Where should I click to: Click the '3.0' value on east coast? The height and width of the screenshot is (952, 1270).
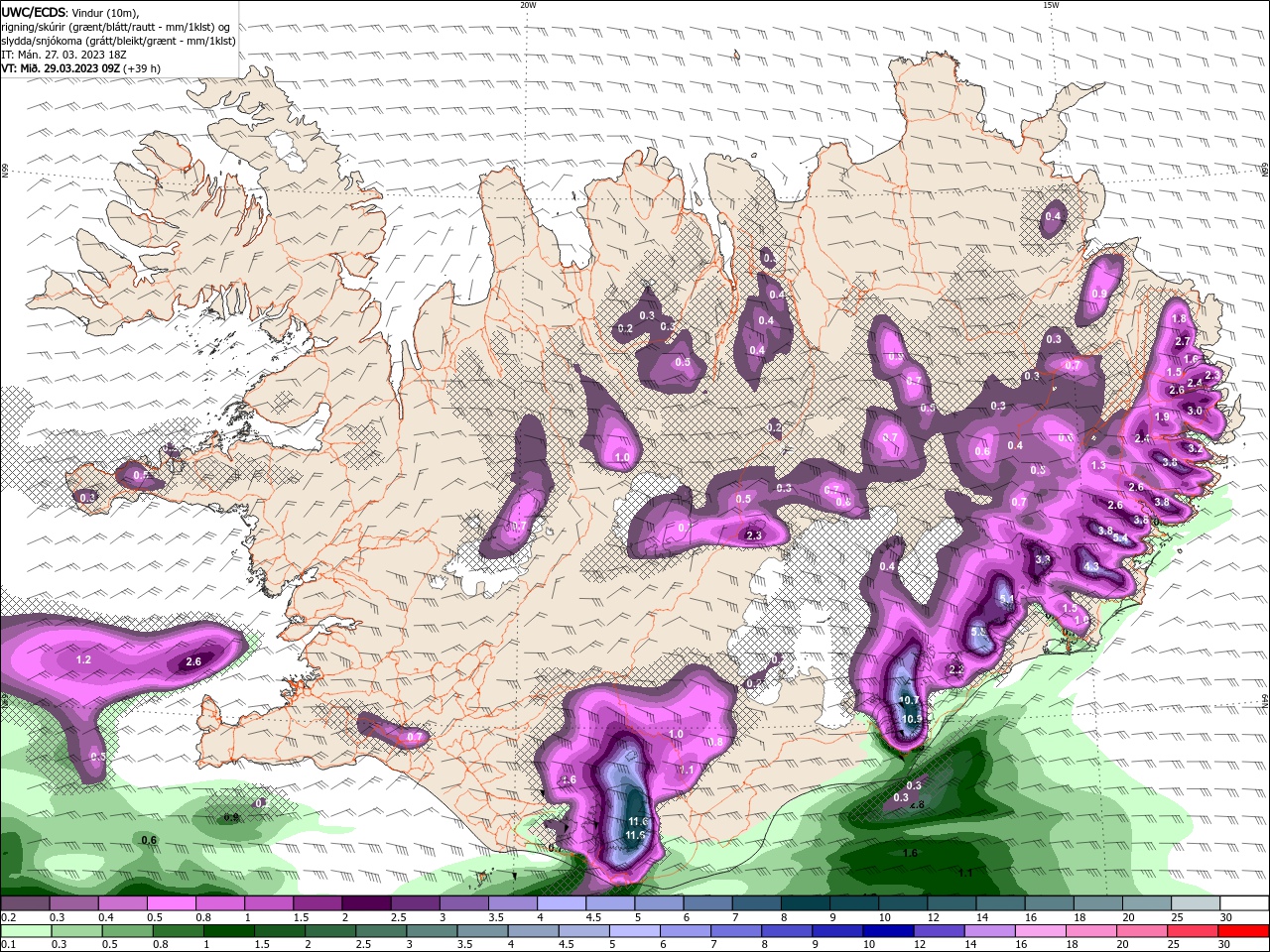click(x=1195, y=411)
